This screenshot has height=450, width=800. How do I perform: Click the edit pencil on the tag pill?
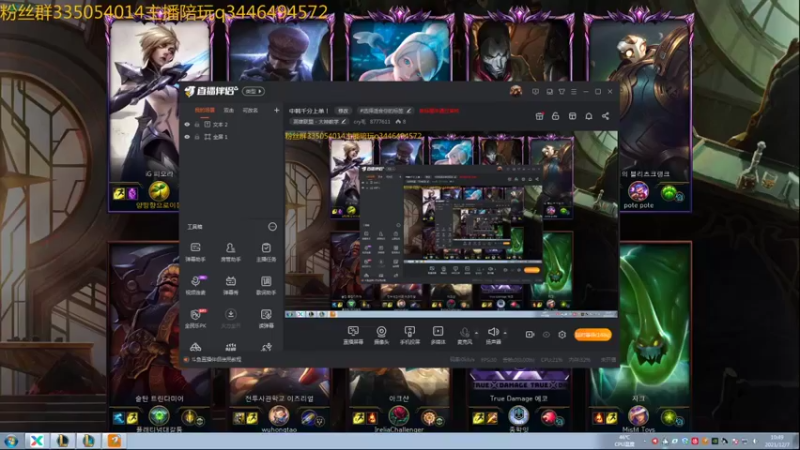[x=409, y=111]
